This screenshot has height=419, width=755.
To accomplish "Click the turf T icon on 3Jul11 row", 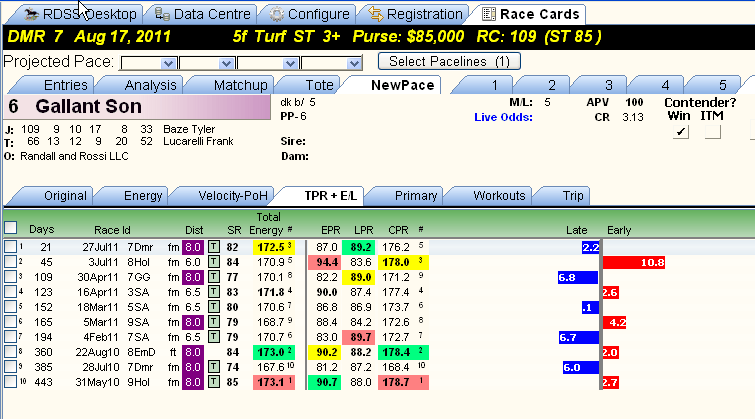I will (x=214, y=262).
